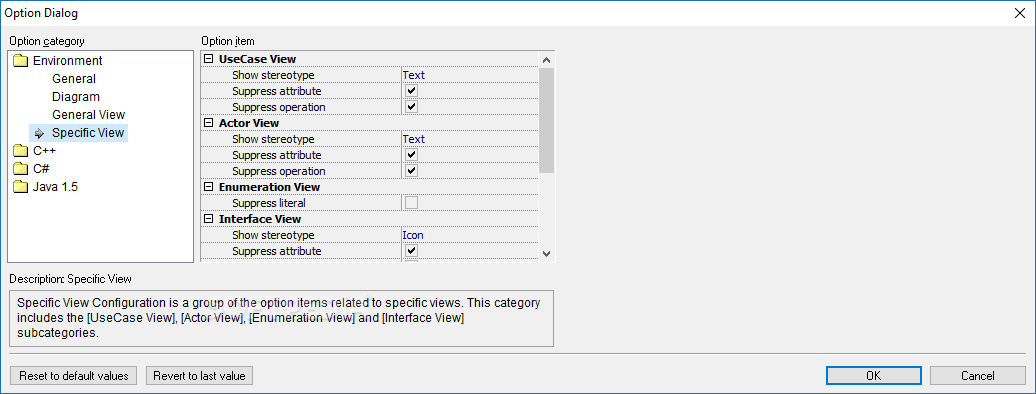Screen dimensions: 1036x394
Task: Click the Revert to last value button
Action: tap(199, 375)
